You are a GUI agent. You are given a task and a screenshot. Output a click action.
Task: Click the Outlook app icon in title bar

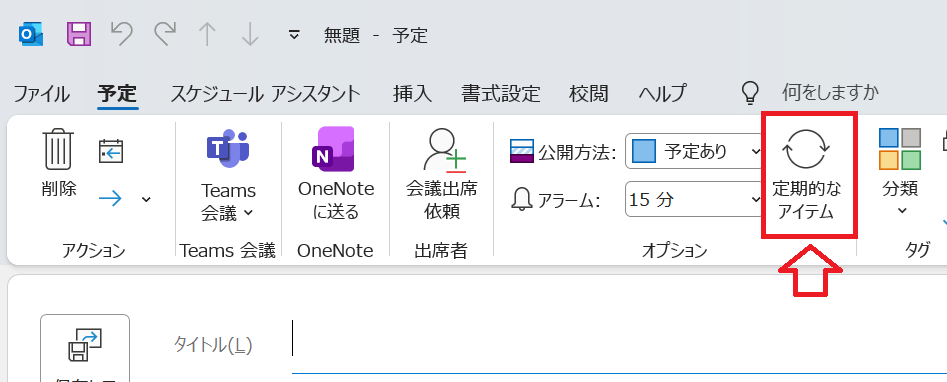[x=30, y=35]
